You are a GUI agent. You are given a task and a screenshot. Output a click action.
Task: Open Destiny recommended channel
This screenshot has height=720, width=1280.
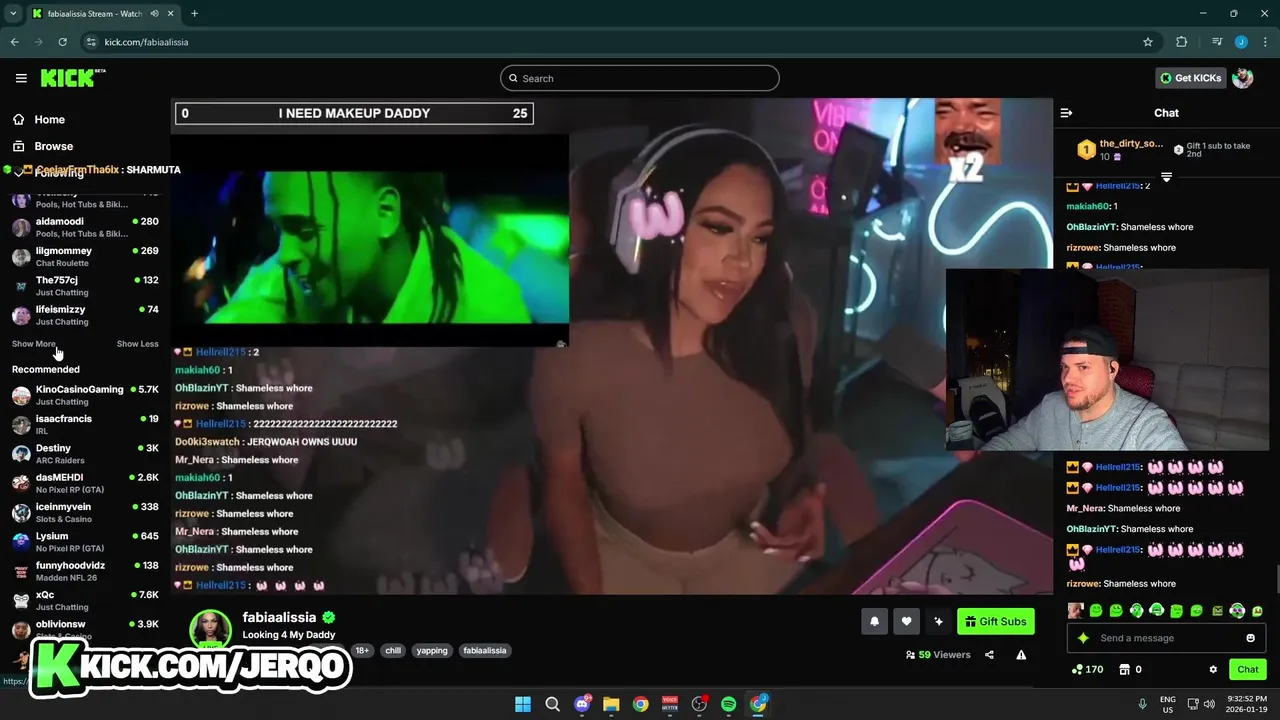[x=85, y=453]
